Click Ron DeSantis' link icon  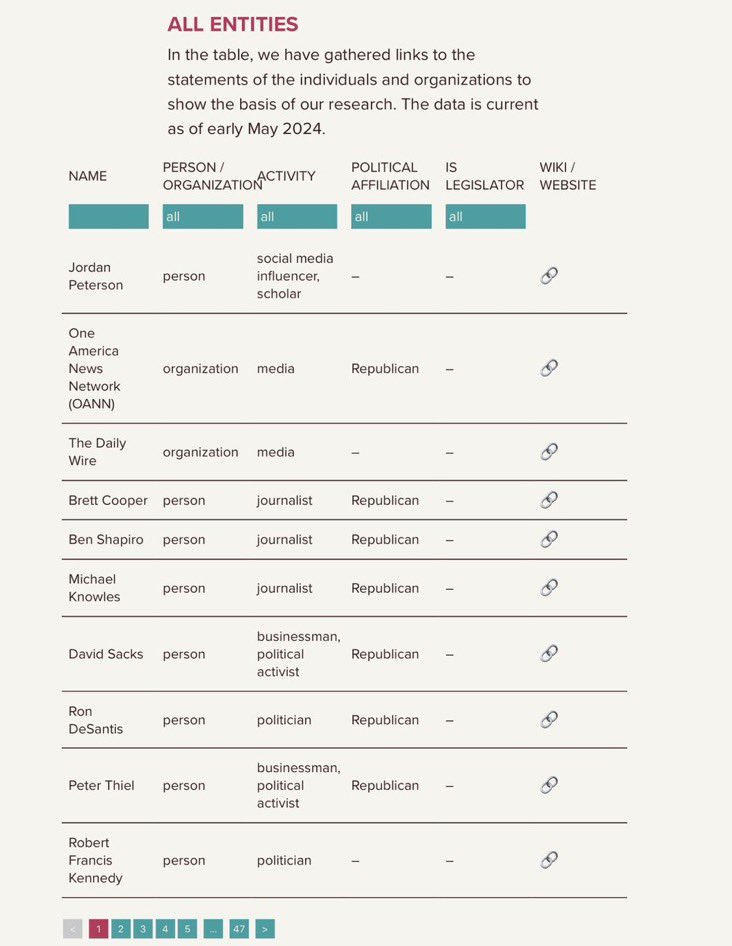549,720
